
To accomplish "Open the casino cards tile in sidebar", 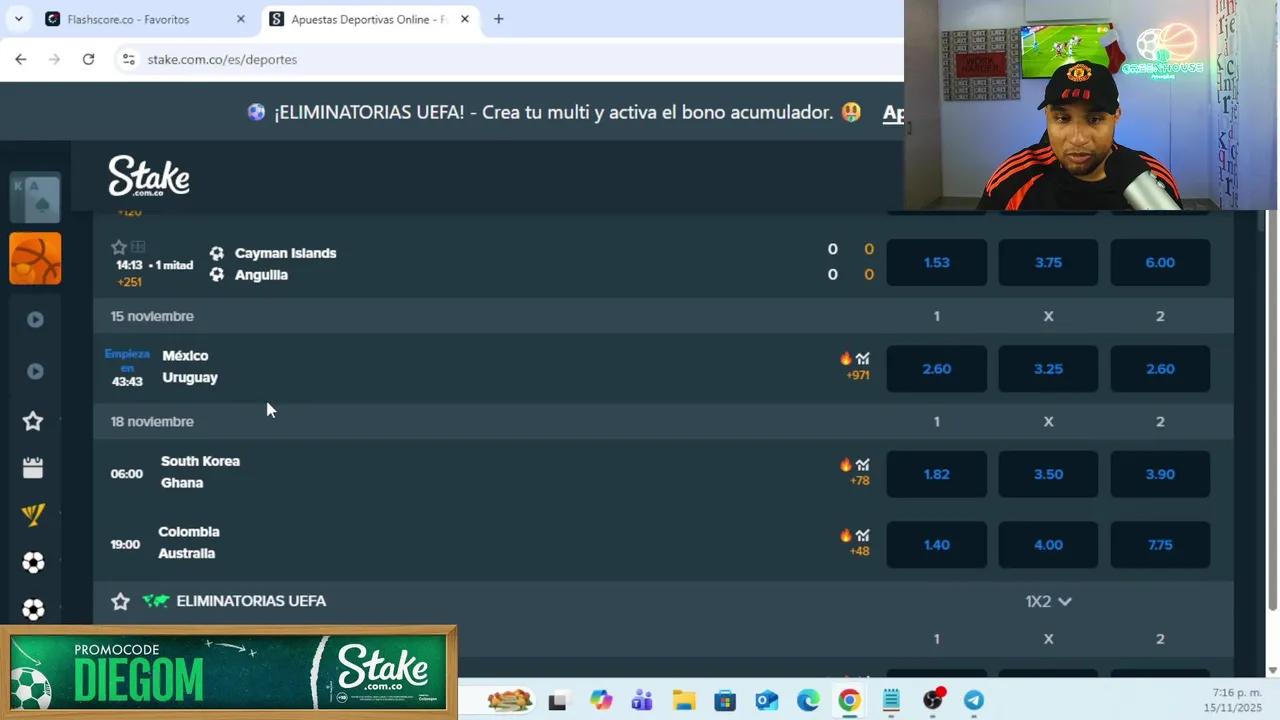I will coord(35,197).
